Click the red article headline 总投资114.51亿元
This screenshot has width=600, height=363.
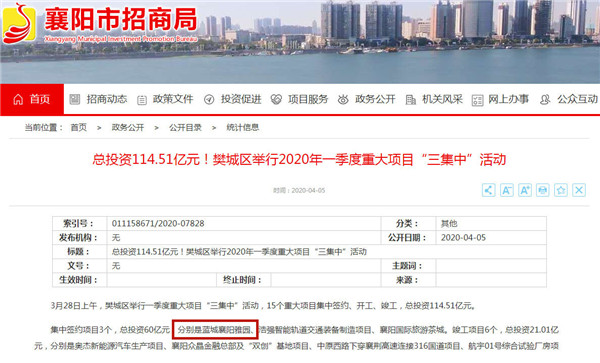pos(299,160)
